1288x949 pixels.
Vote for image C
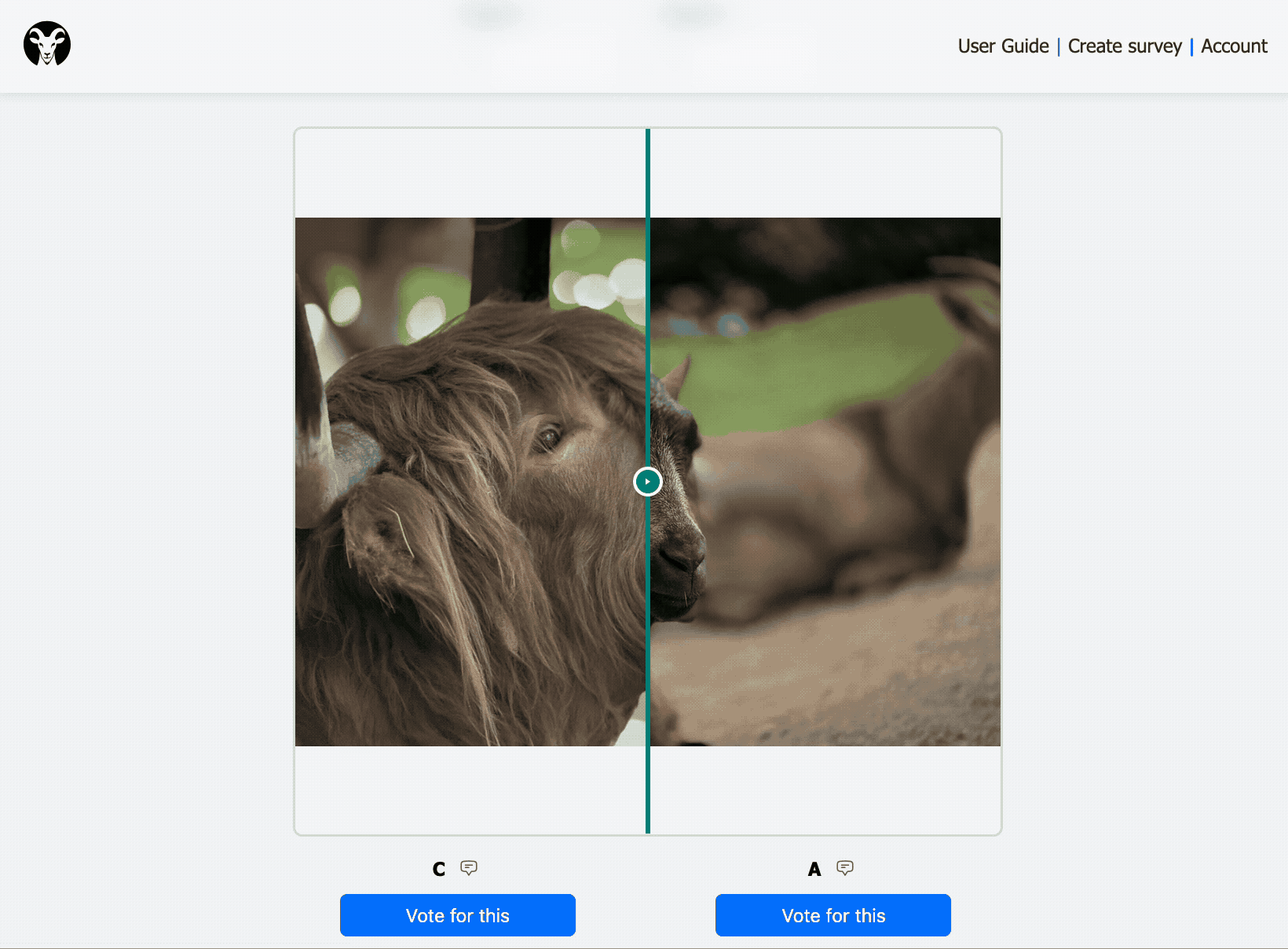point(458,915)
